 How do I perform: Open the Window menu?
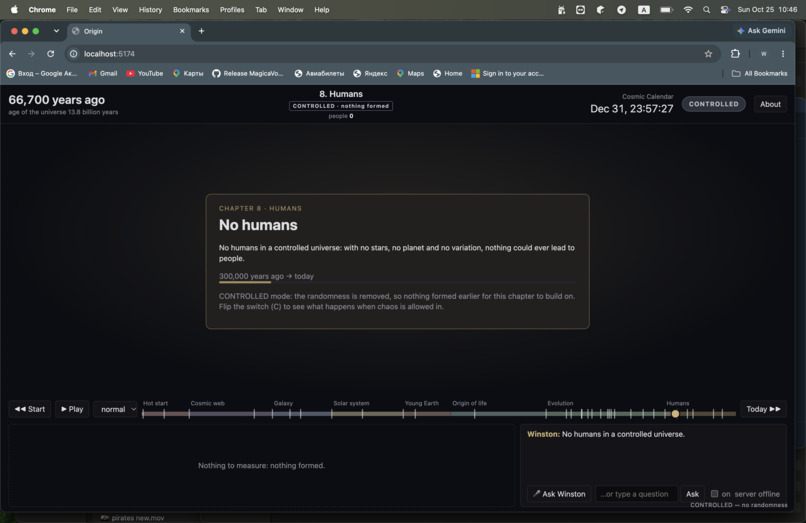[290, 10]
